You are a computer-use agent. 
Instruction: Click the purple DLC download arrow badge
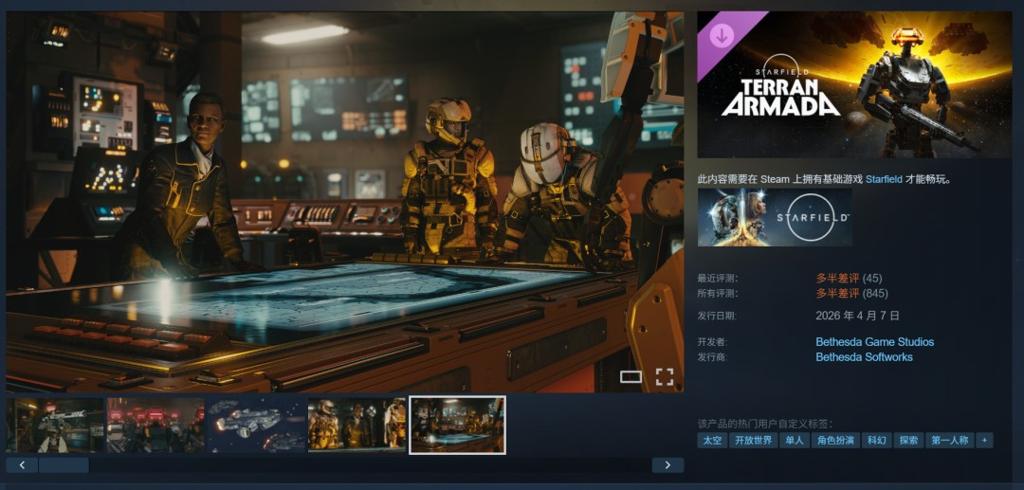721,35
